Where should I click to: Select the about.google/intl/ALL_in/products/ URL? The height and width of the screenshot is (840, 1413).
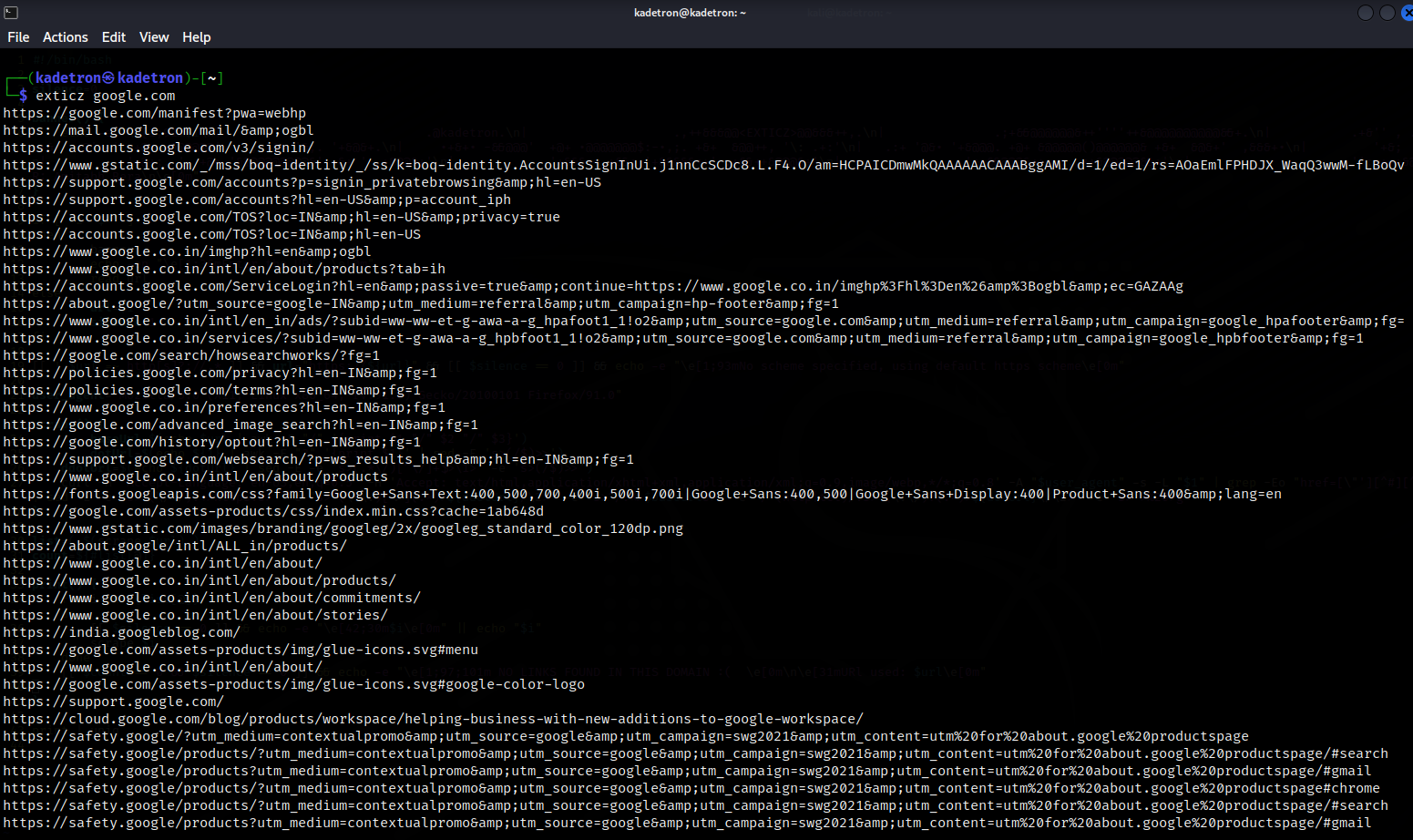click(x=175, y=546)
